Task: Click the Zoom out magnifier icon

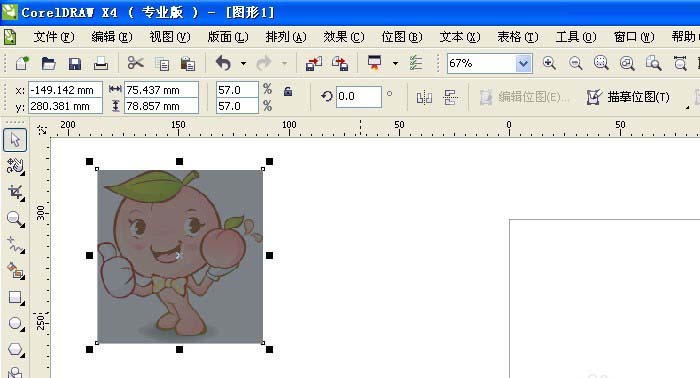Action: click(575, 63)
